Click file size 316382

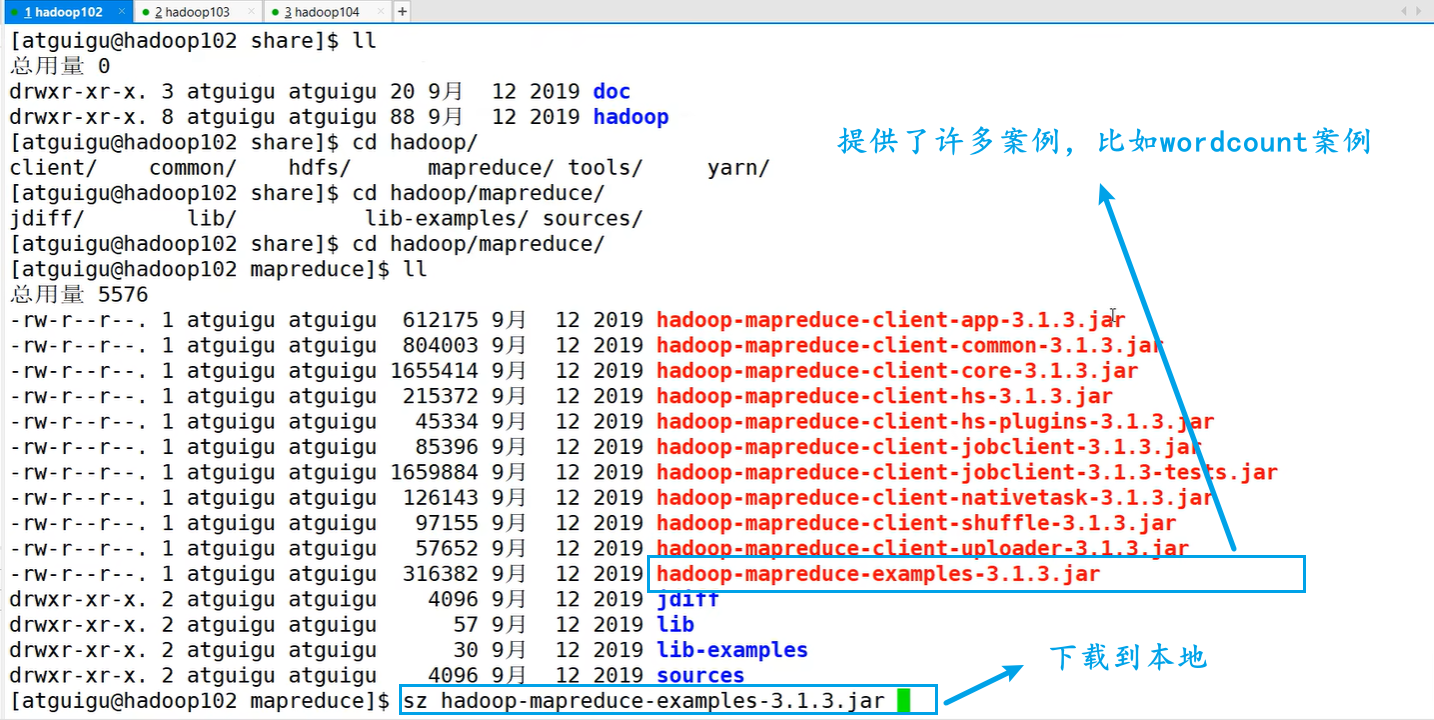440,574
